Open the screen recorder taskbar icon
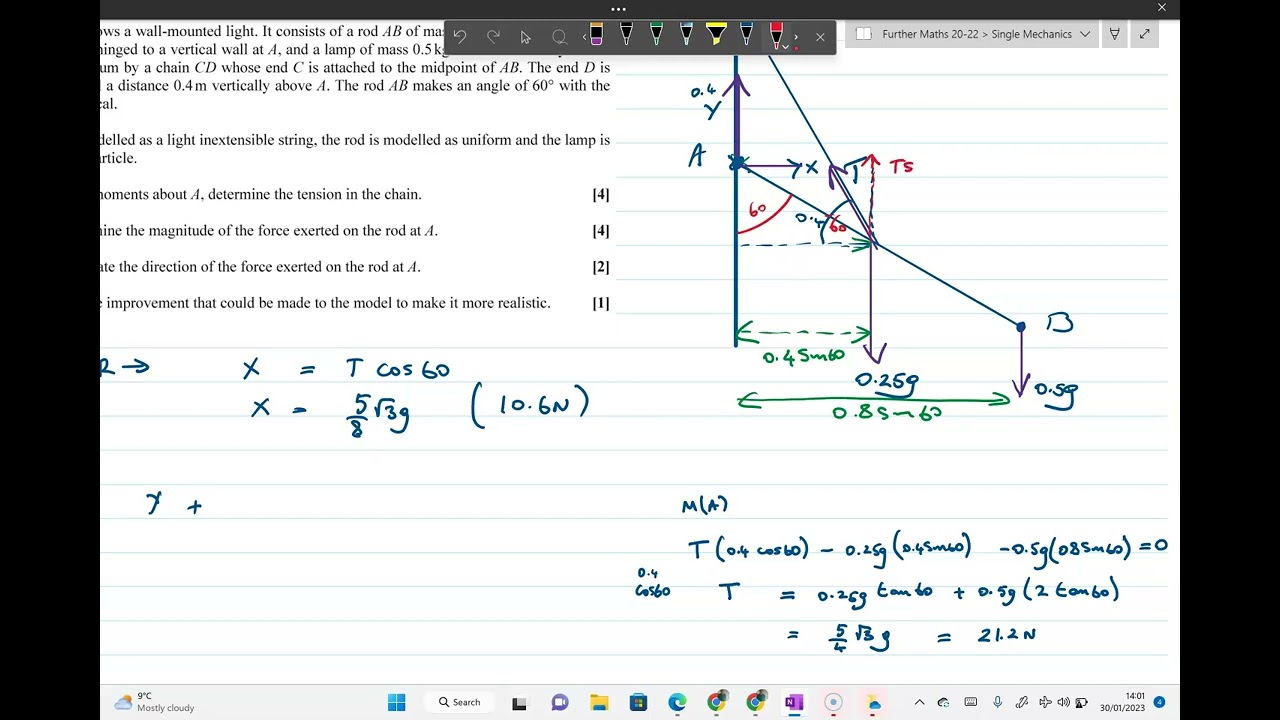This screenshot has width=1280, height=720. [834, 703]
